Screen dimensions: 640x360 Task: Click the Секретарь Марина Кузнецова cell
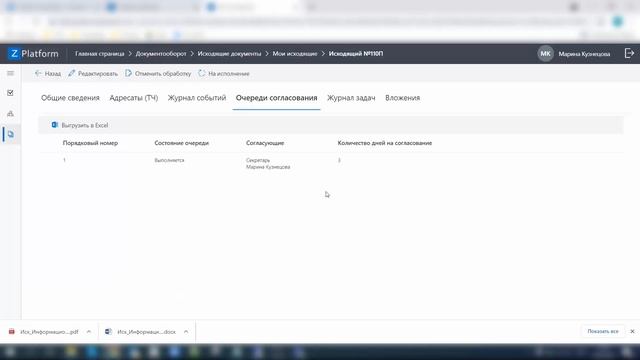coord(268,164)
